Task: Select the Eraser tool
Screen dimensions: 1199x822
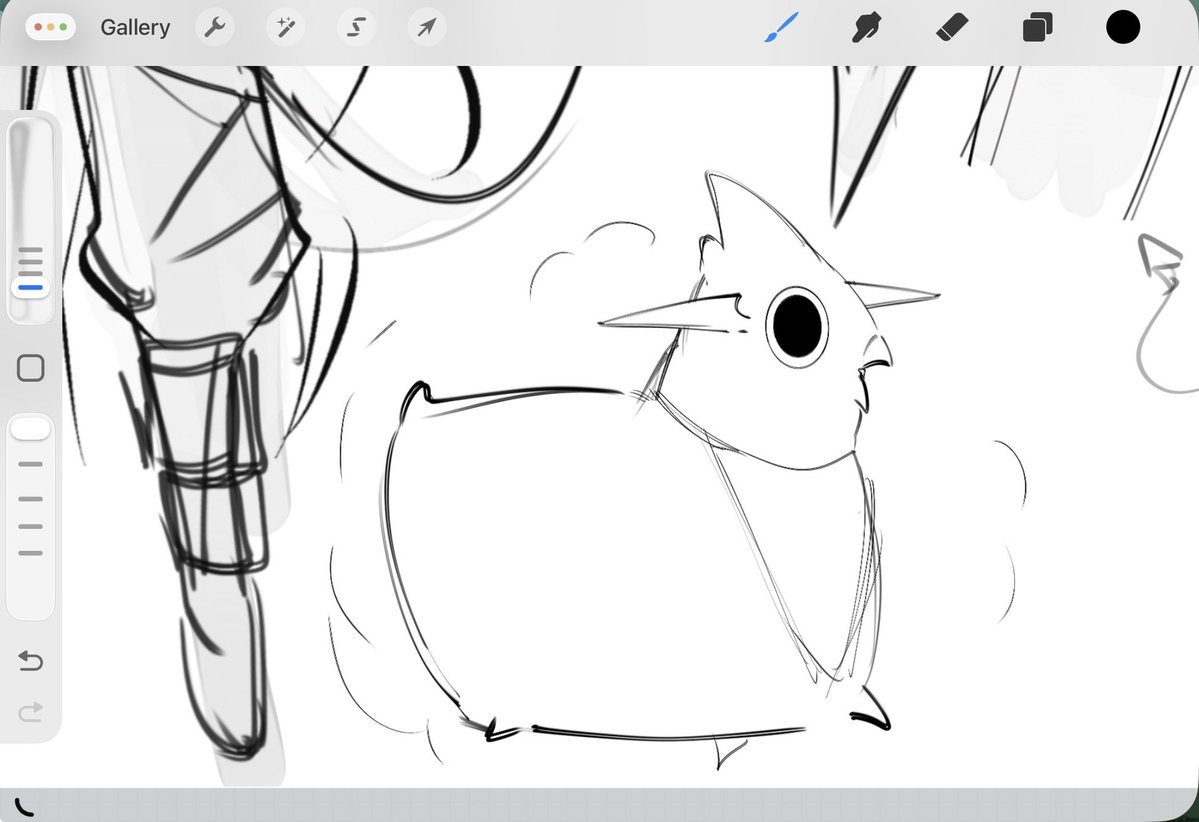Action: pos(952,28)
